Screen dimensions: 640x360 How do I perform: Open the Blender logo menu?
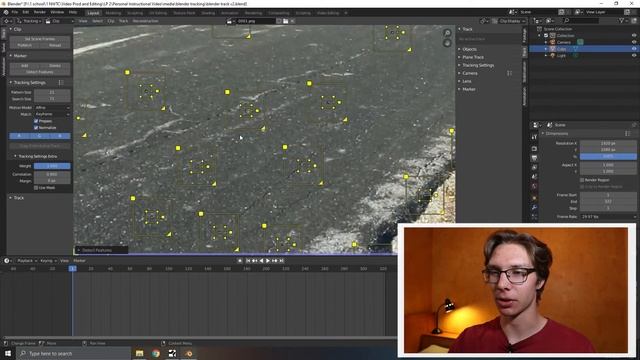click(6, 12)
